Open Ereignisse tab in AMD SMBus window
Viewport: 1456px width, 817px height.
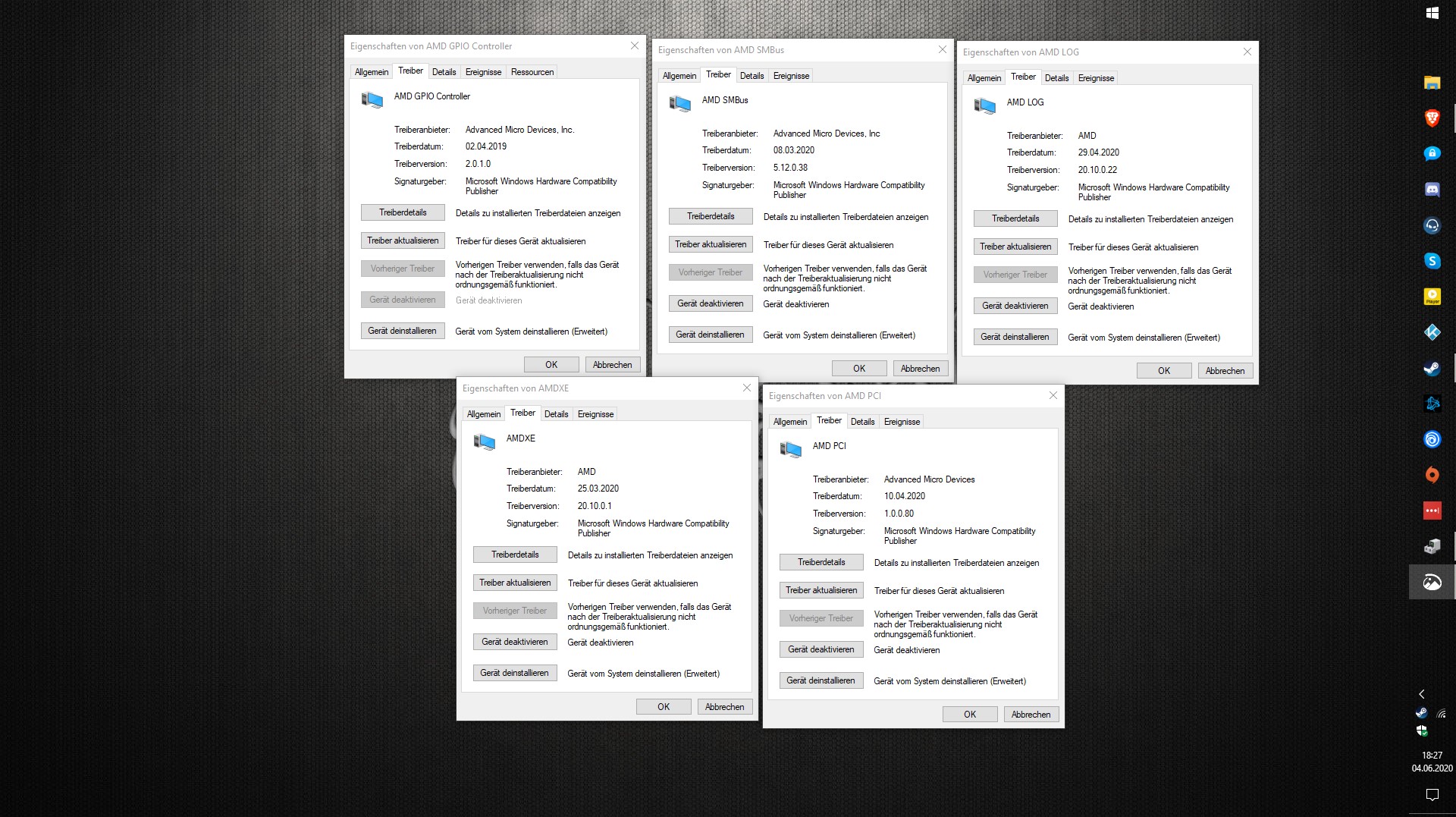pos(791,76)
